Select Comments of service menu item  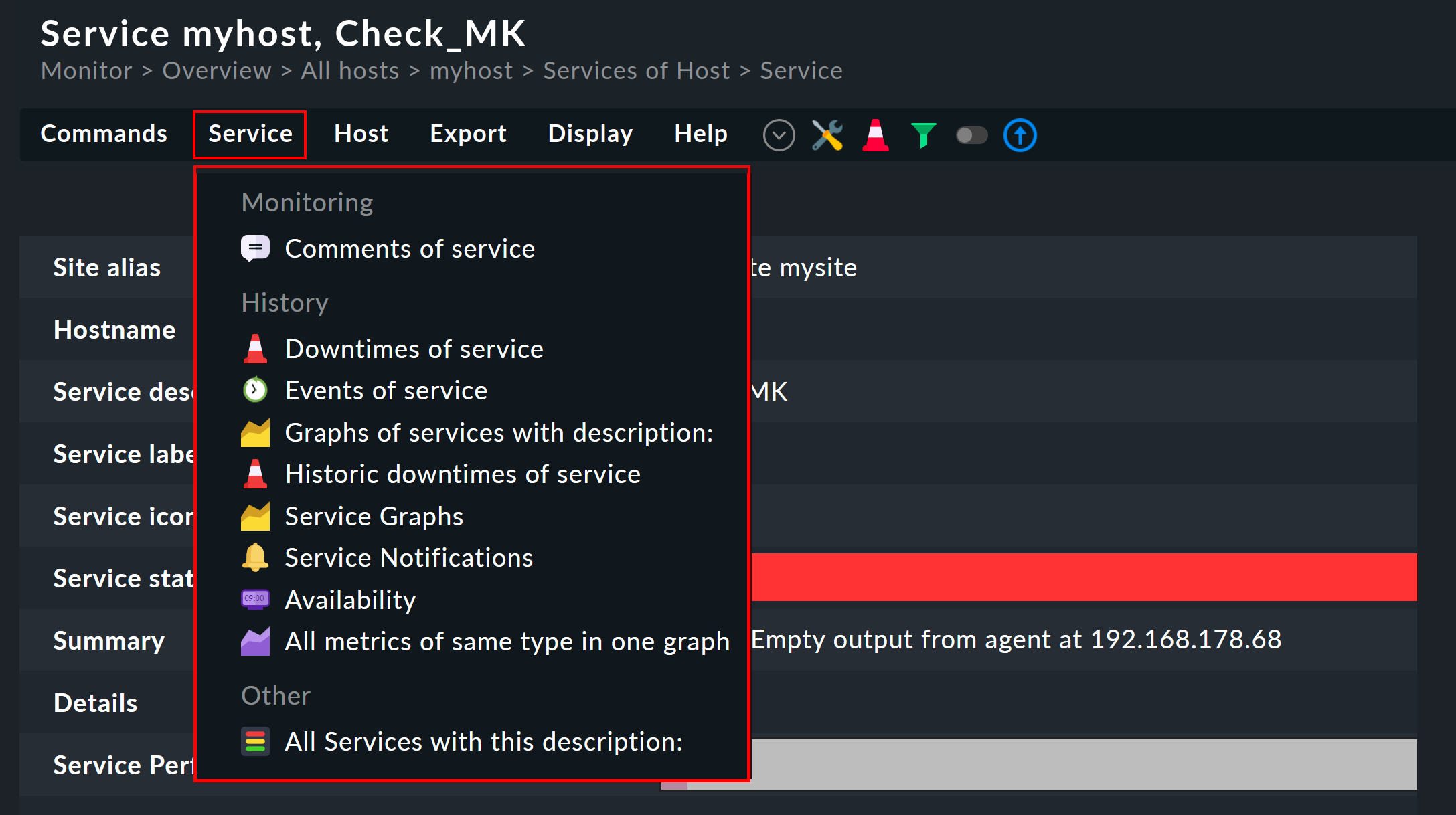click(x=410, y=248)
